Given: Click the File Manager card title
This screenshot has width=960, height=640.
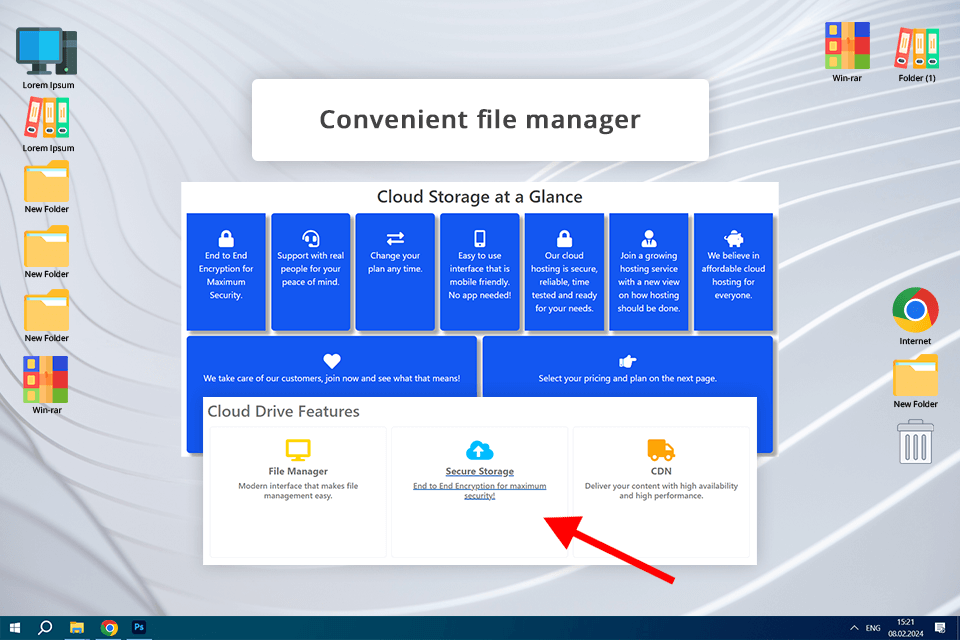Looking at the screenshot, I should point(298,471).
